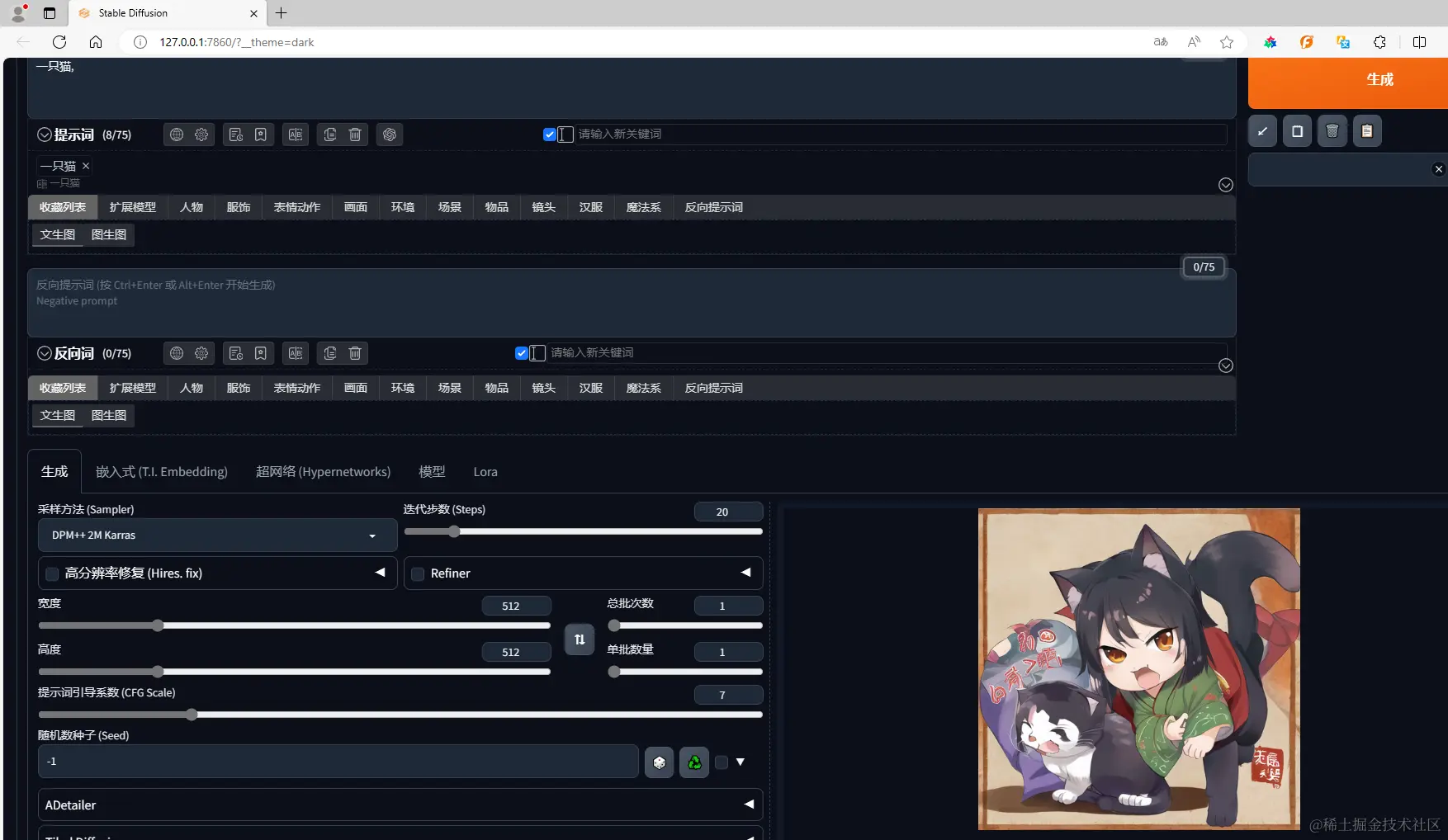Open the DPM++ 2M Karras sampler dropdown
Screen dimensions: 1448x840
click(x=217, y=536)
